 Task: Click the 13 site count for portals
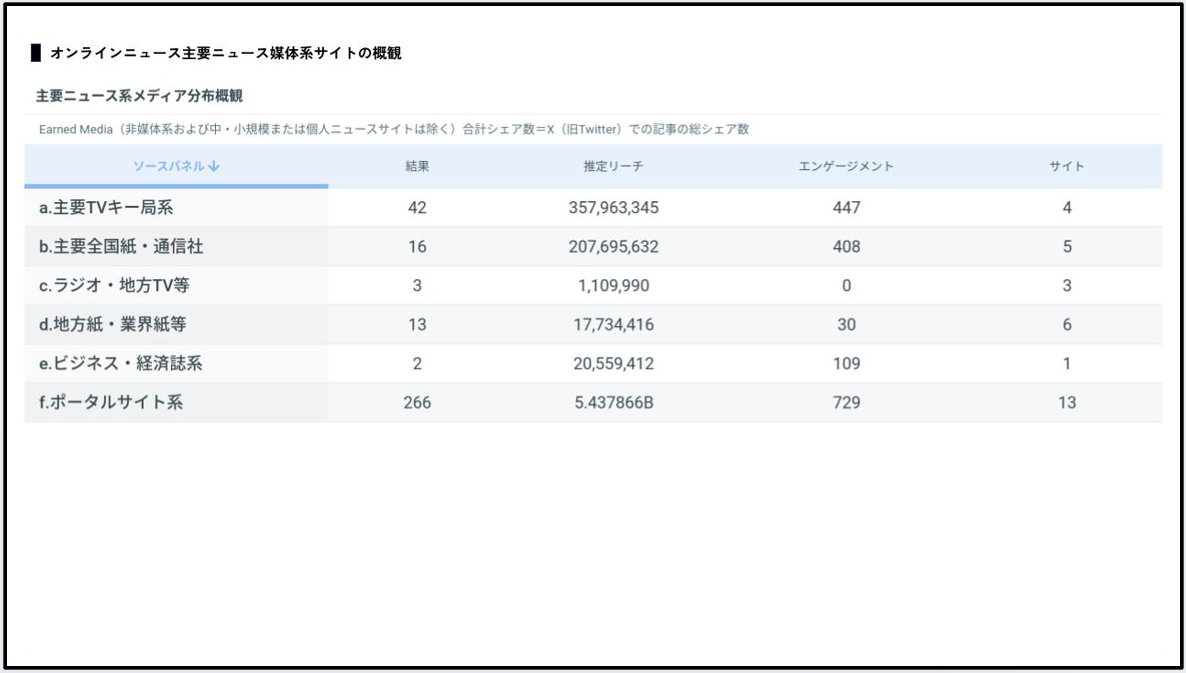point(1067,403)
